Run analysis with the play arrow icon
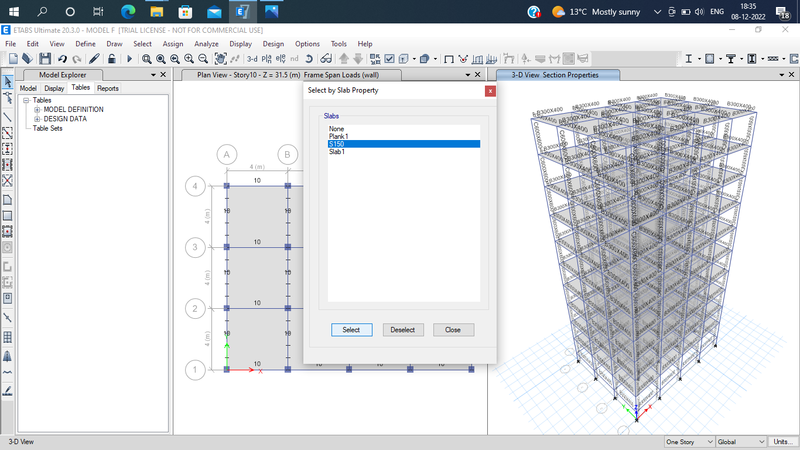800x450 pixels. pos(129,59)
